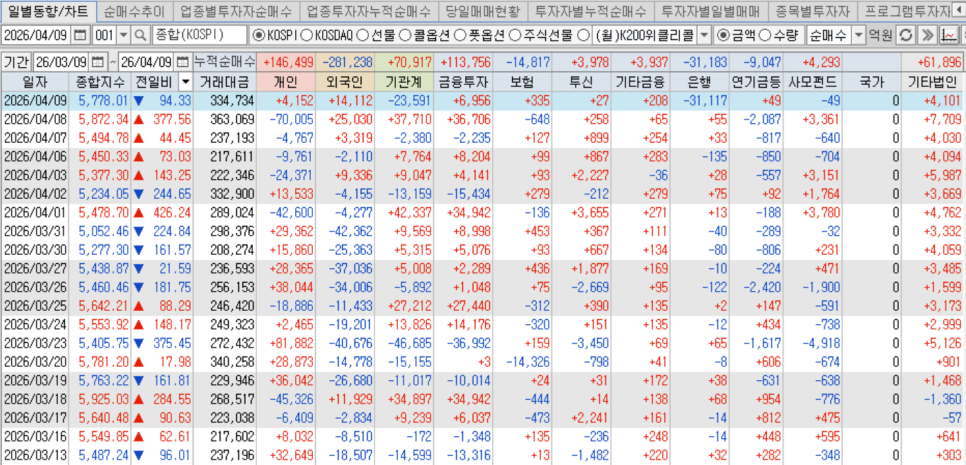
Task: Click the 연기금등 column header
Action: point(757,82)
